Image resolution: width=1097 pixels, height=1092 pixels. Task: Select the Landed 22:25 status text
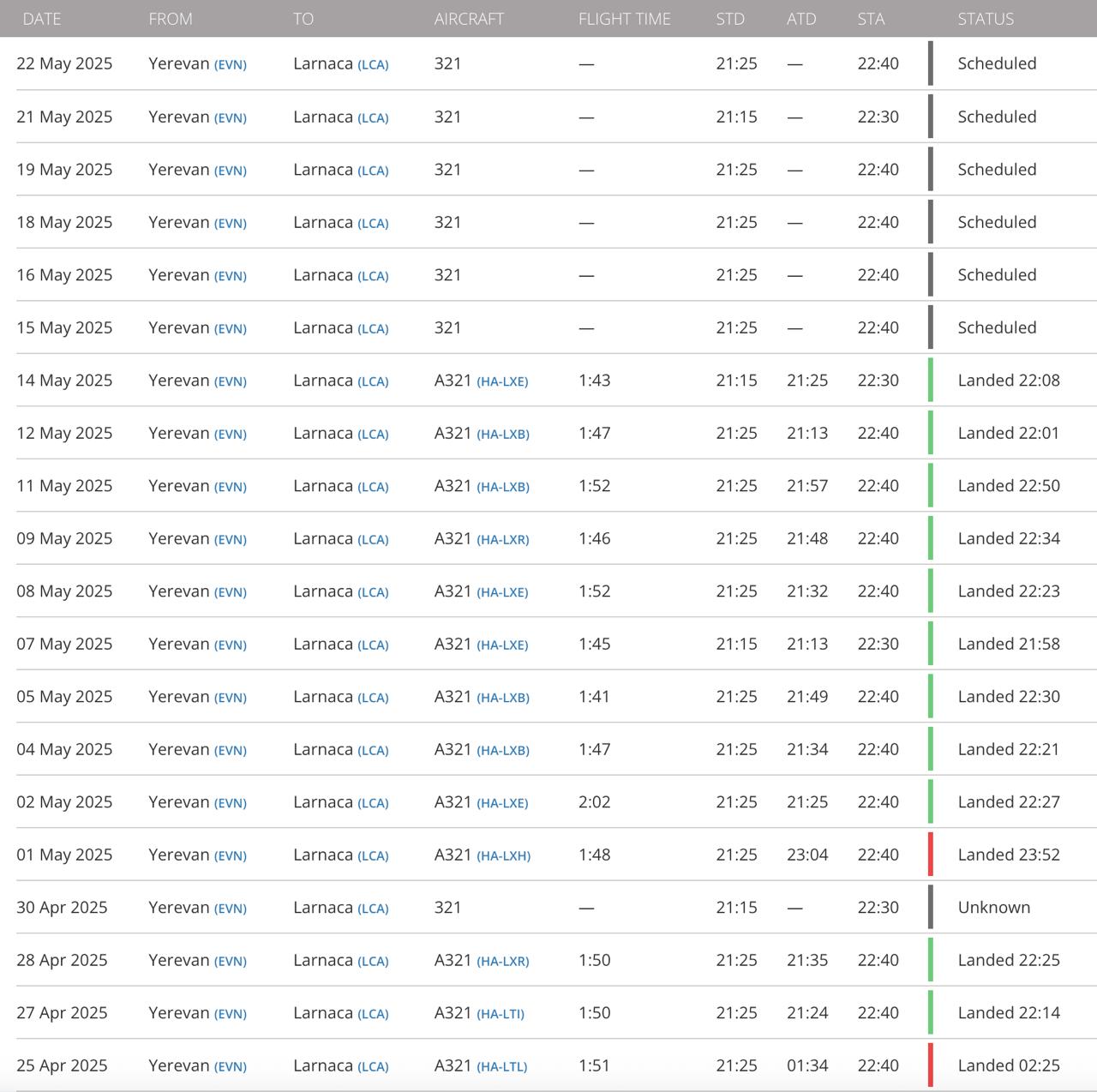pyautogui.click(x=1009, y=960)
